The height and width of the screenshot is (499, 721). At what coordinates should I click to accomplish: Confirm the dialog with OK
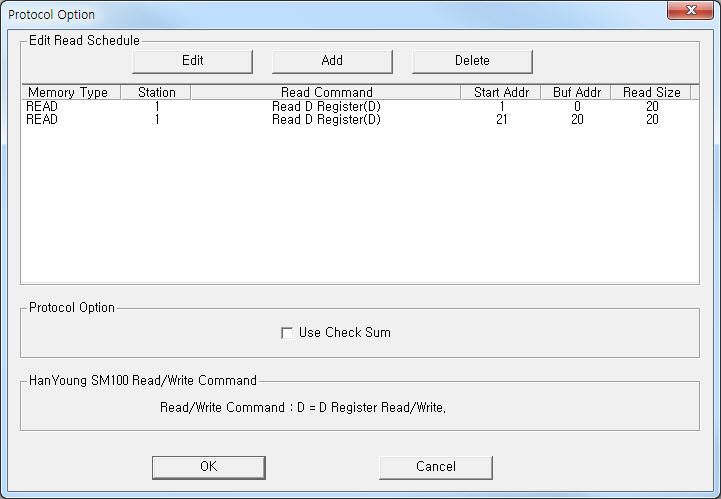pos(208,467)
